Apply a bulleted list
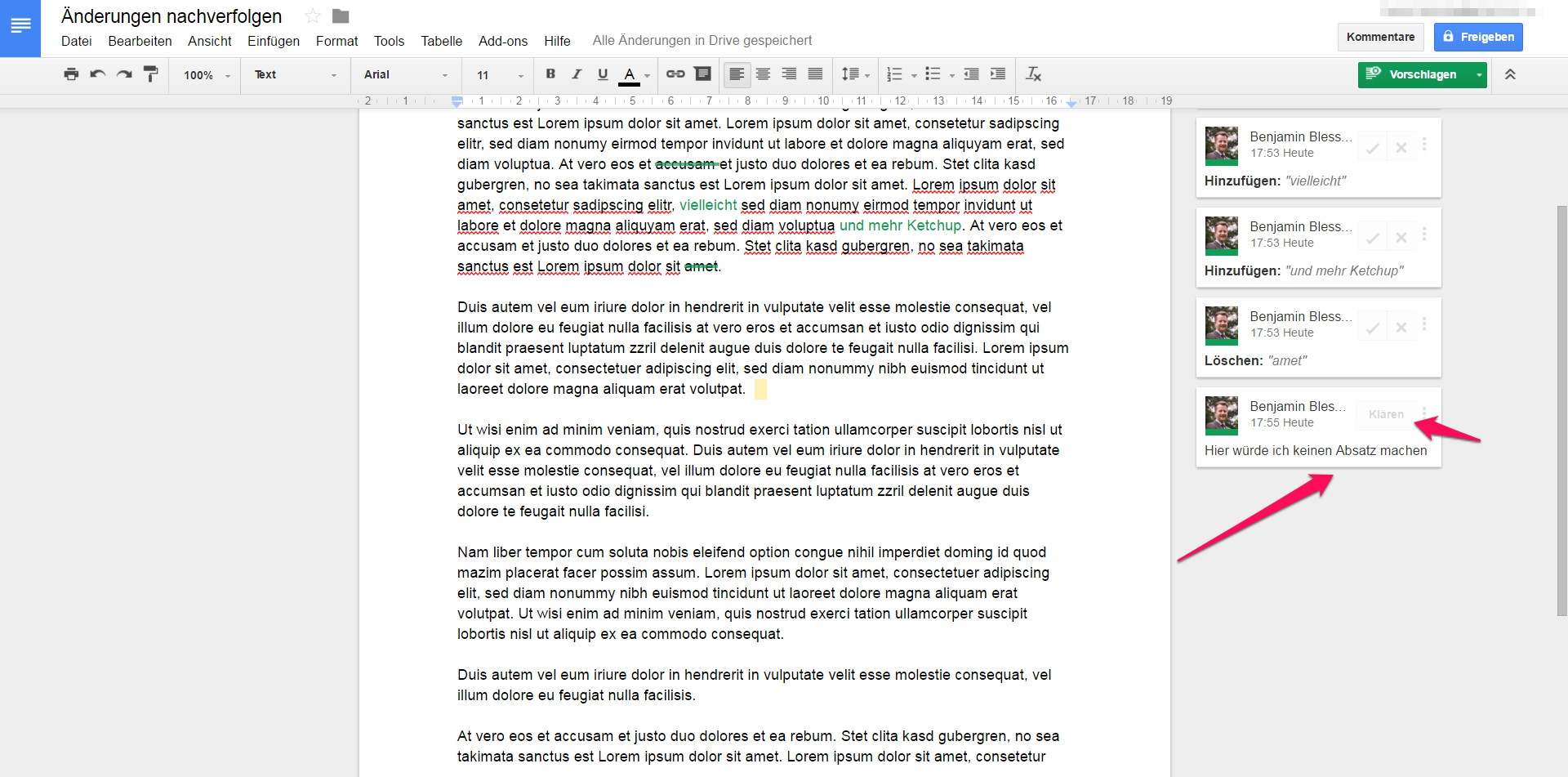1568x777 pixels. pyautogui.click(x=933, y=74)
